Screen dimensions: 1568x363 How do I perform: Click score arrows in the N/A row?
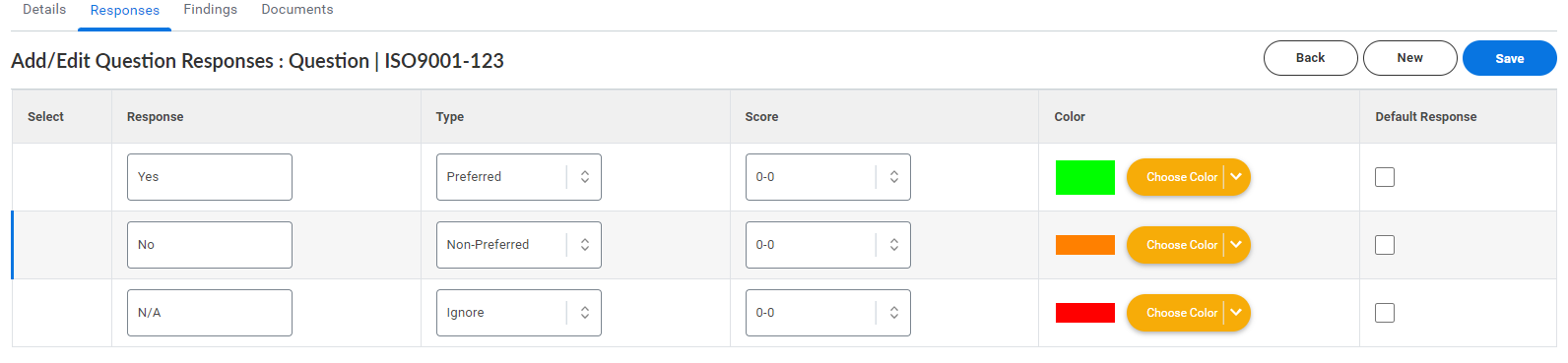point(893,313)
